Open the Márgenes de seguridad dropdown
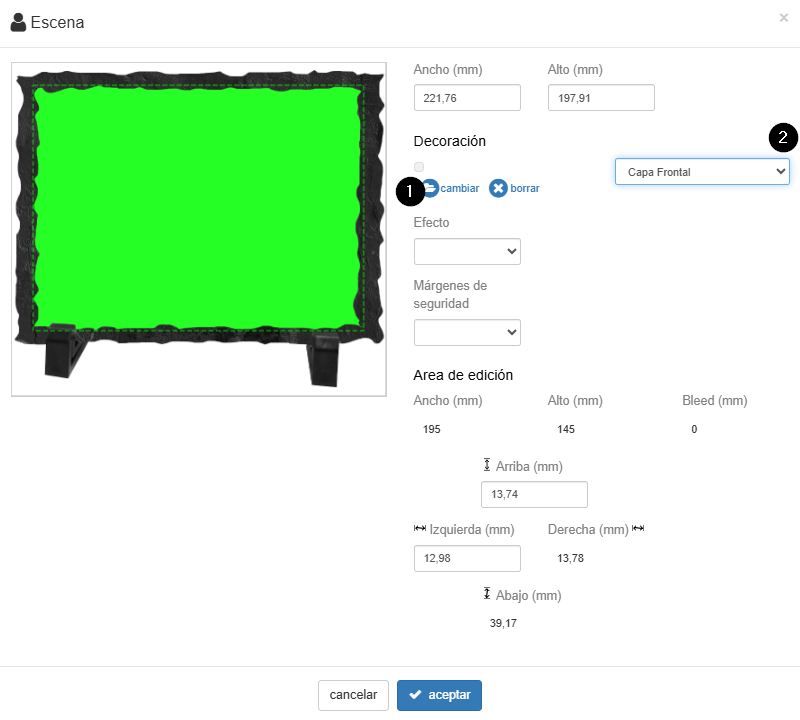The width and height of the screenshot is (800, 720). coord(467,332)
